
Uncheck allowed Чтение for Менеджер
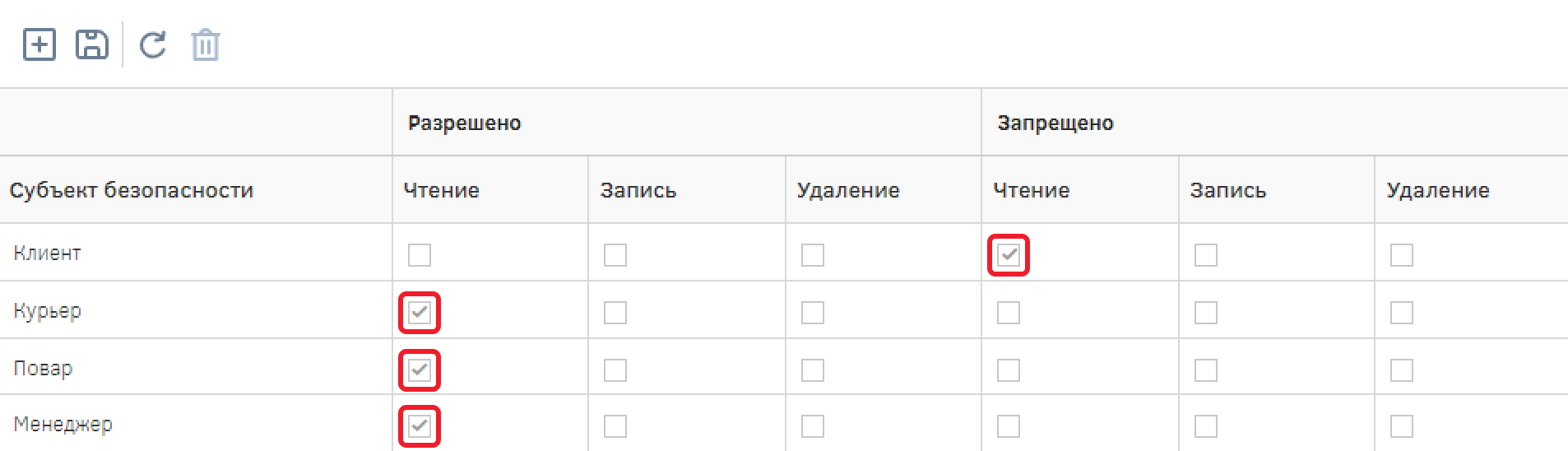coord(420,426)
